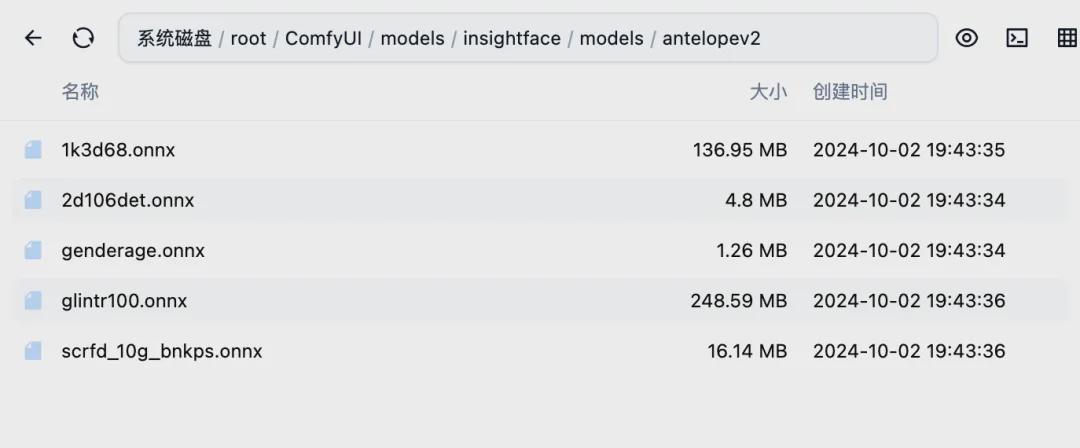Click file icon beside genderage.onnx
The width and height of the screenshot is (1080, 448).
tap(33, 250)
